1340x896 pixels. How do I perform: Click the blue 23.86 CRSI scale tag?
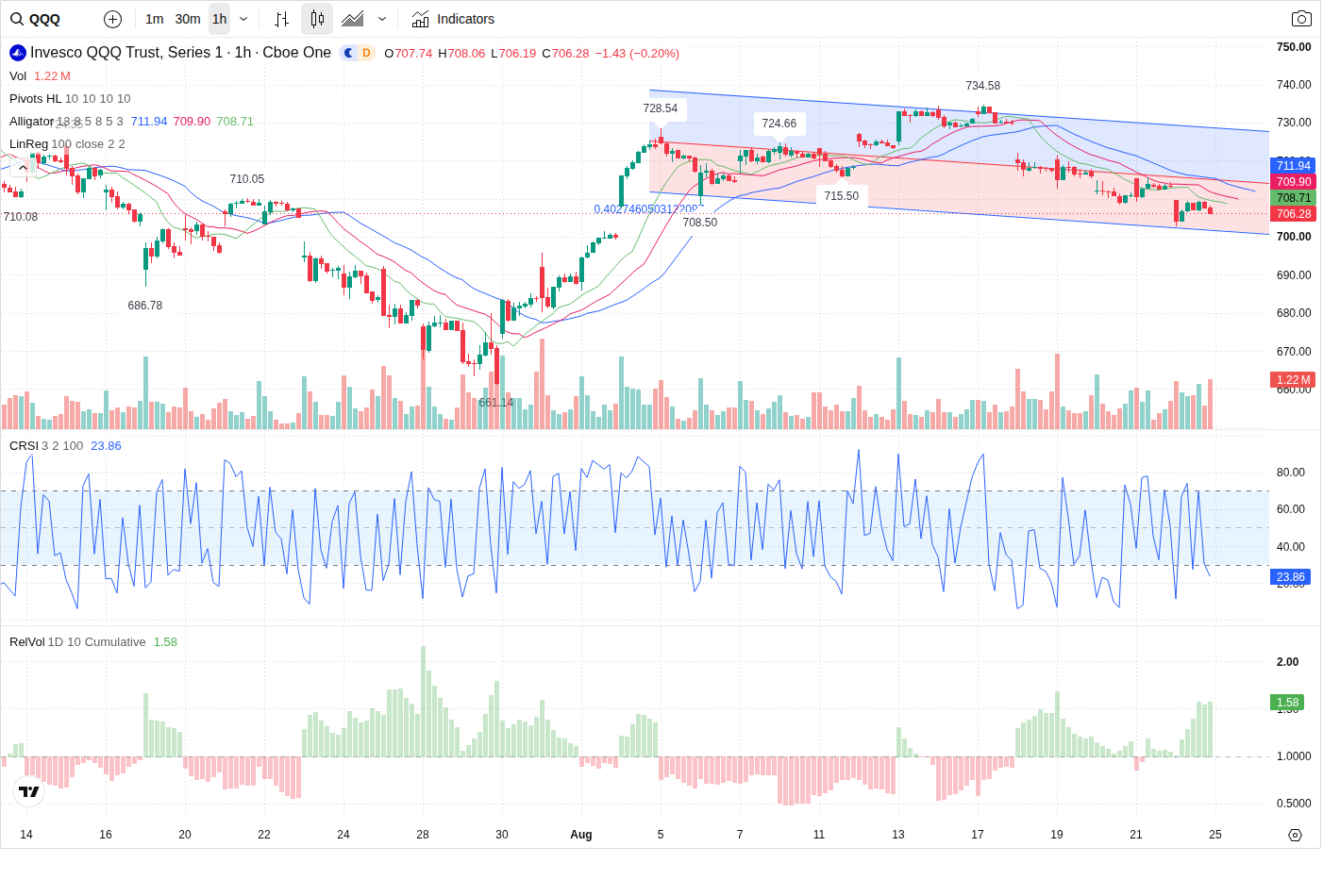pos(1290,577)
